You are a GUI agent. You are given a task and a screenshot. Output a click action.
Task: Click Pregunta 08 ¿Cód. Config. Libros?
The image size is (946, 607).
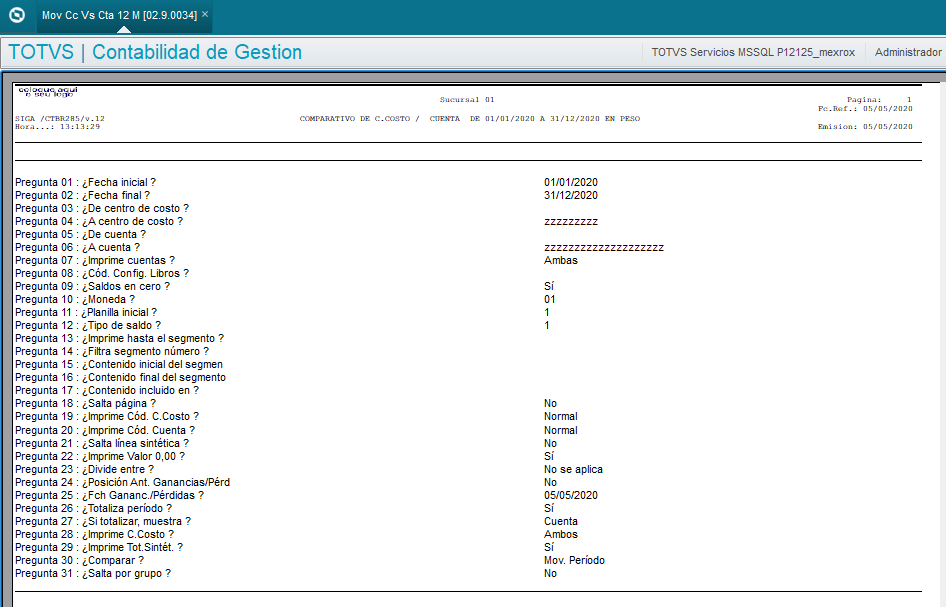click(x=102, y=273)
